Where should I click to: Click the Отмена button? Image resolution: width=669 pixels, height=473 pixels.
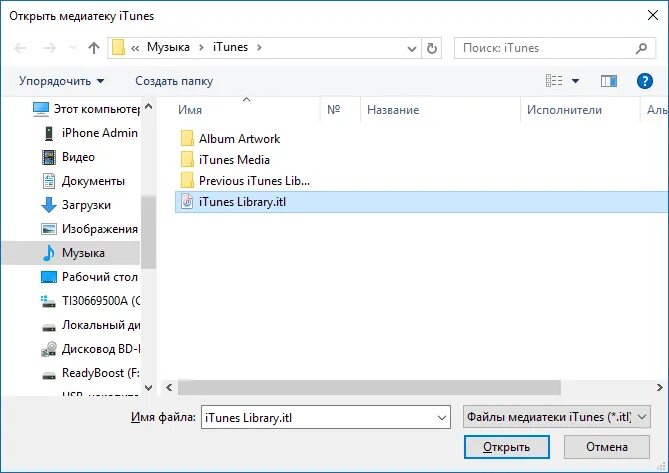pos(607,447)
